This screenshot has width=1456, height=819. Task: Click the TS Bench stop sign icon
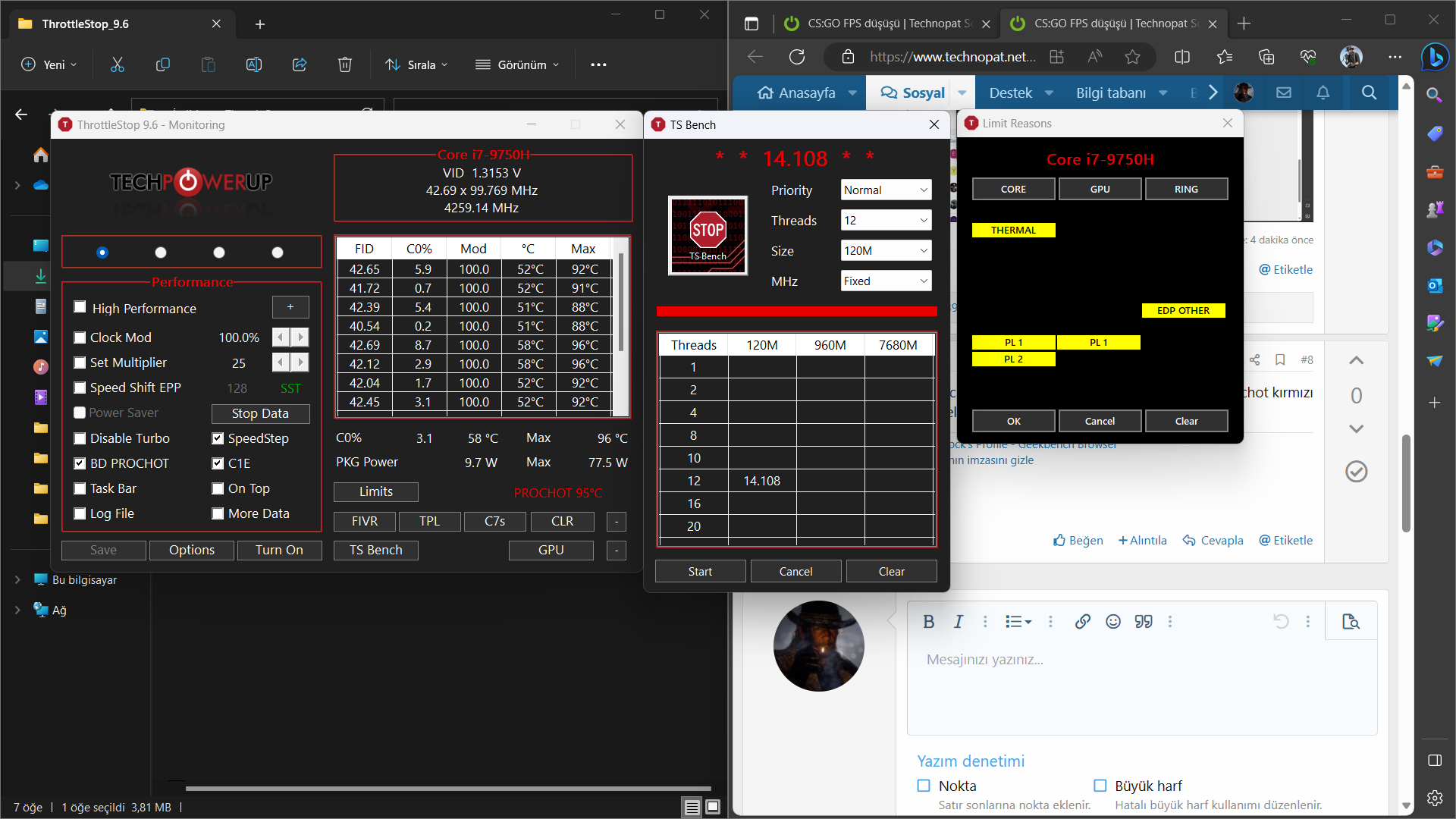pos(708,235)
